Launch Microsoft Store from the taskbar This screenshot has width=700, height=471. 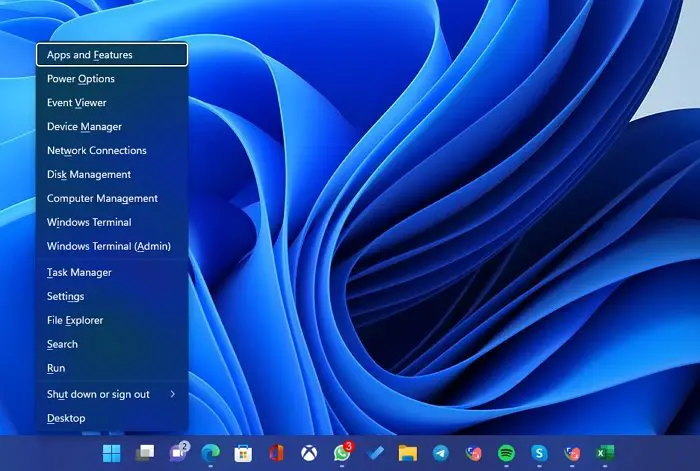click(243, 453)
